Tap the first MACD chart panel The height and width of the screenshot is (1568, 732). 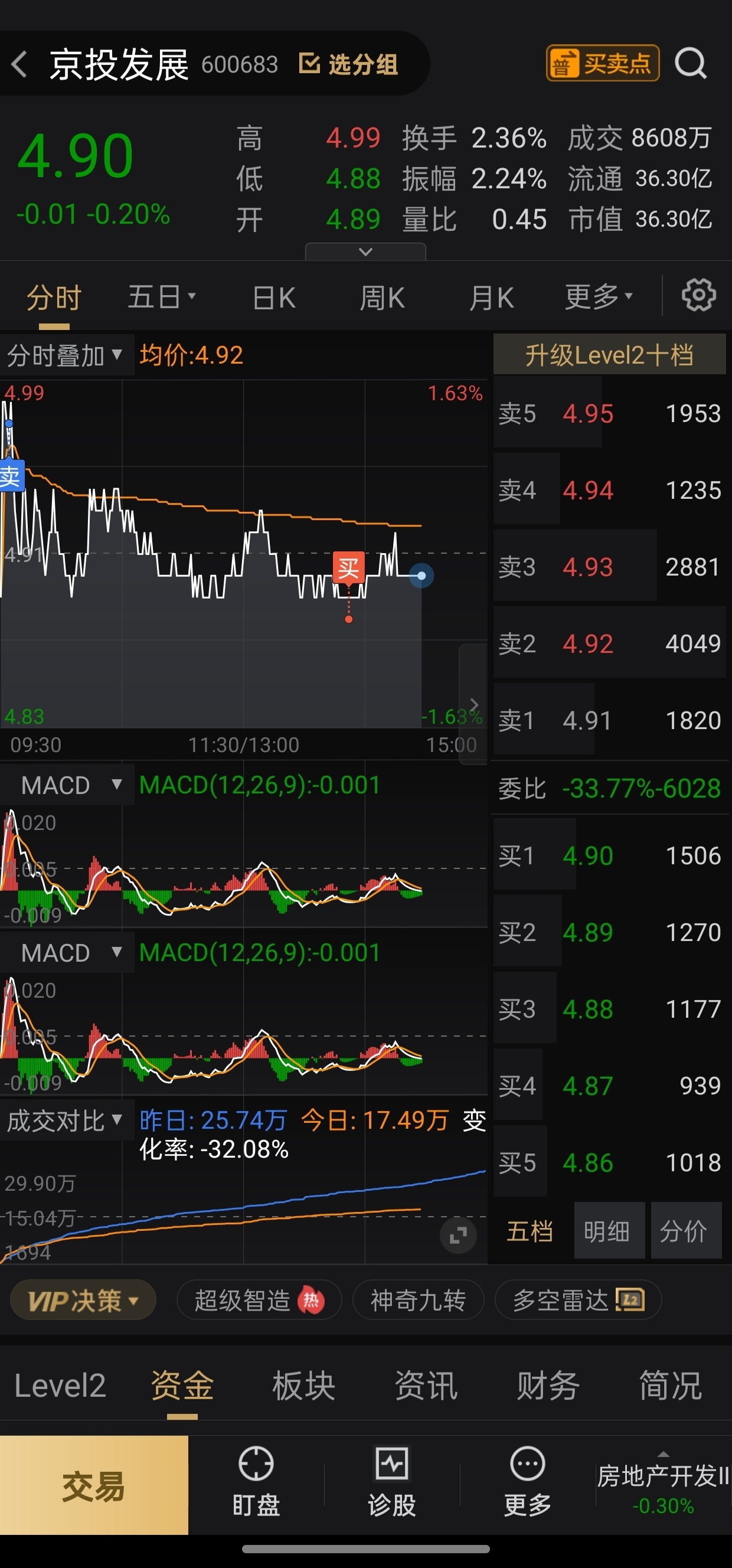pyautogui.click(x=243, y=866)
